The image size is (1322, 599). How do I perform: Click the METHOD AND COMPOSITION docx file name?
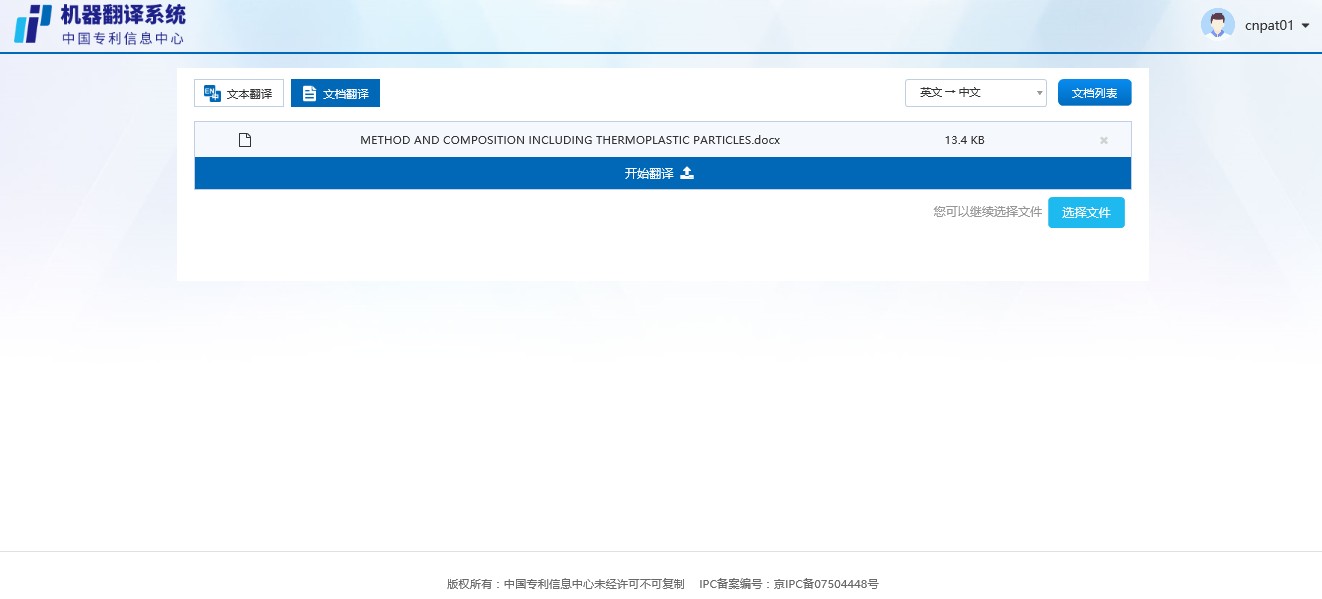click(x=569, y=140)
